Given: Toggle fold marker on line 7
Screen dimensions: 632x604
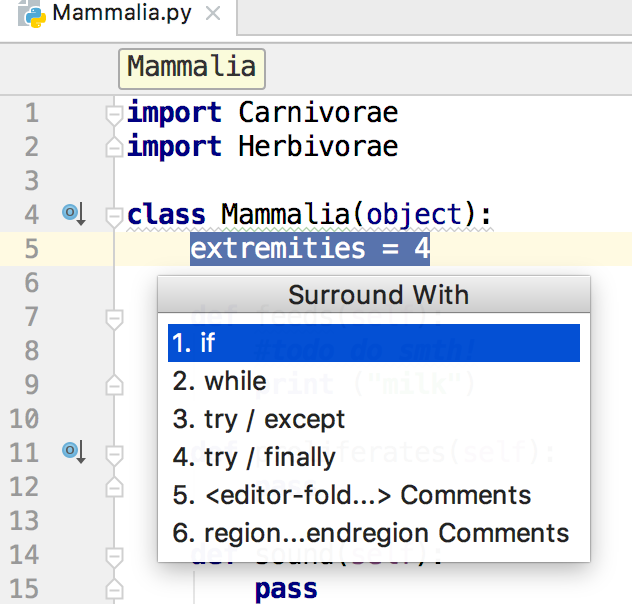Looking at the screenshot, I should pos(114,317).
